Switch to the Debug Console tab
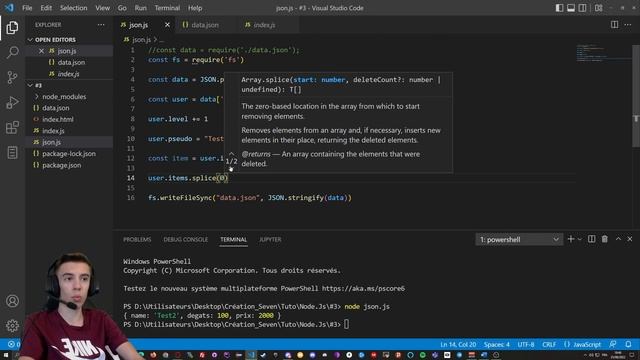 pyautogui.click(x=186, y=240)
